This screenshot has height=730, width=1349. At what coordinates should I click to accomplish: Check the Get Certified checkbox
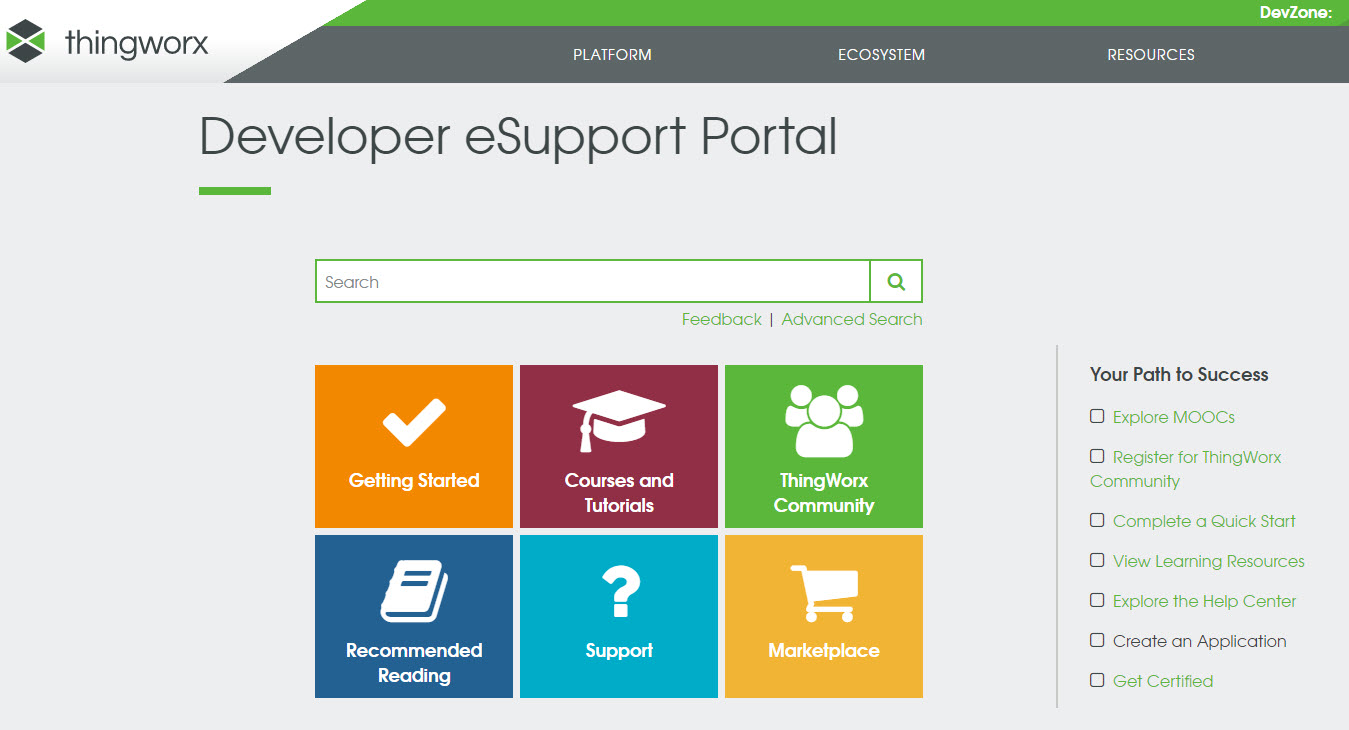[1097, 680]
